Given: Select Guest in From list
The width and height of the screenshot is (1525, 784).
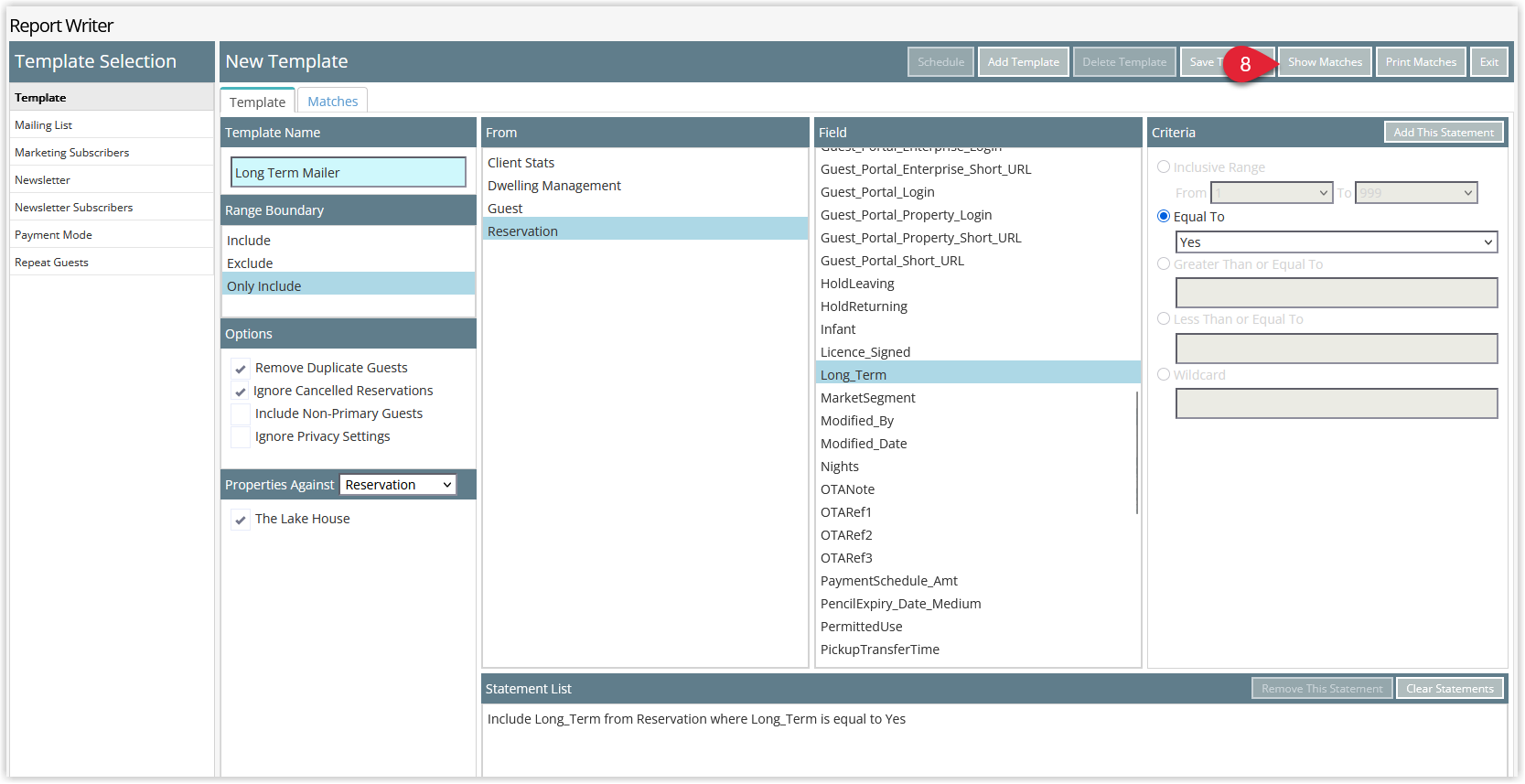Looking at the screenshot, I should pos(645,209).
